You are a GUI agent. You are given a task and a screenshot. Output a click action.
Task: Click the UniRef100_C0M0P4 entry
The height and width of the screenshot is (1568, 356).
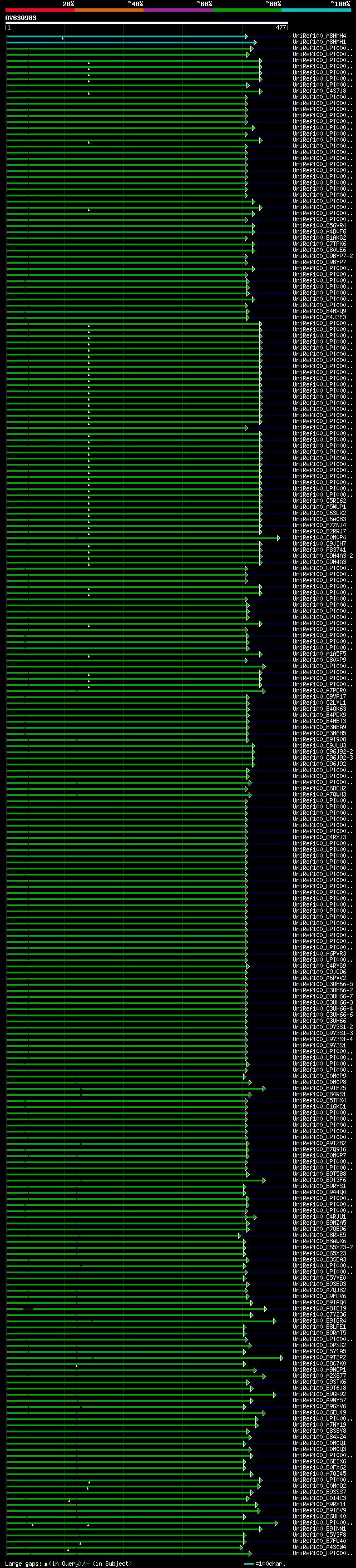319,537
